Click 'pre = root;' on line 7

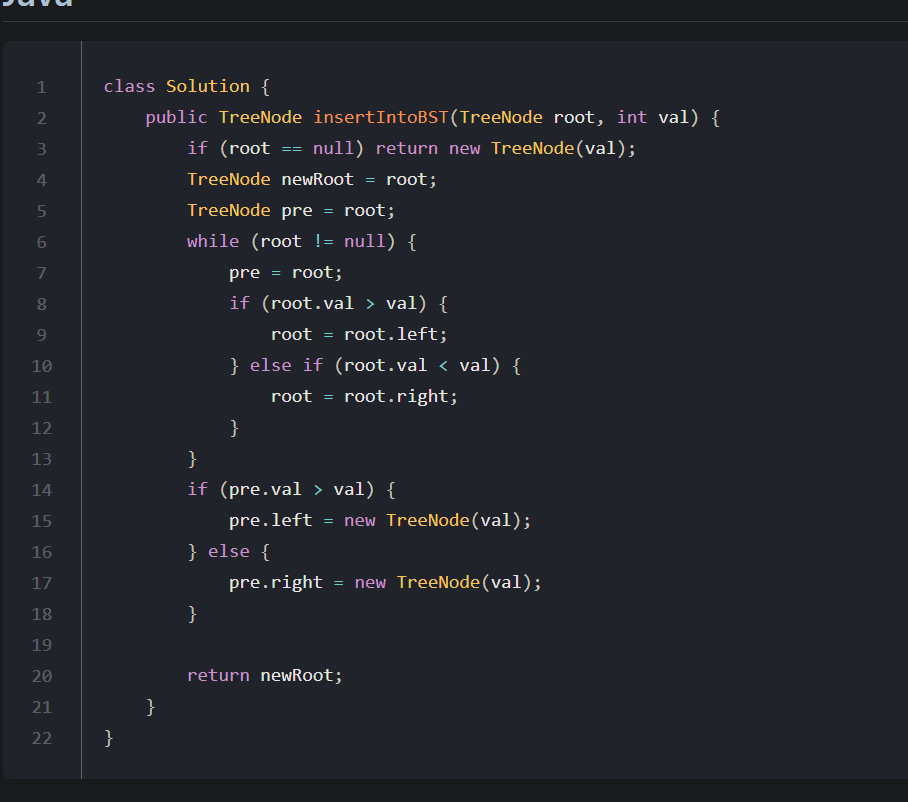point(285,273)
